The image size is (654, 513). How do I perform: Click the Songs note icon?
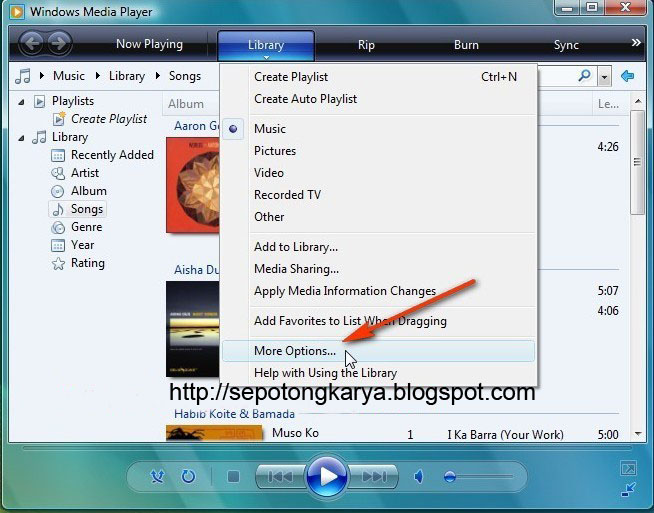58,209
